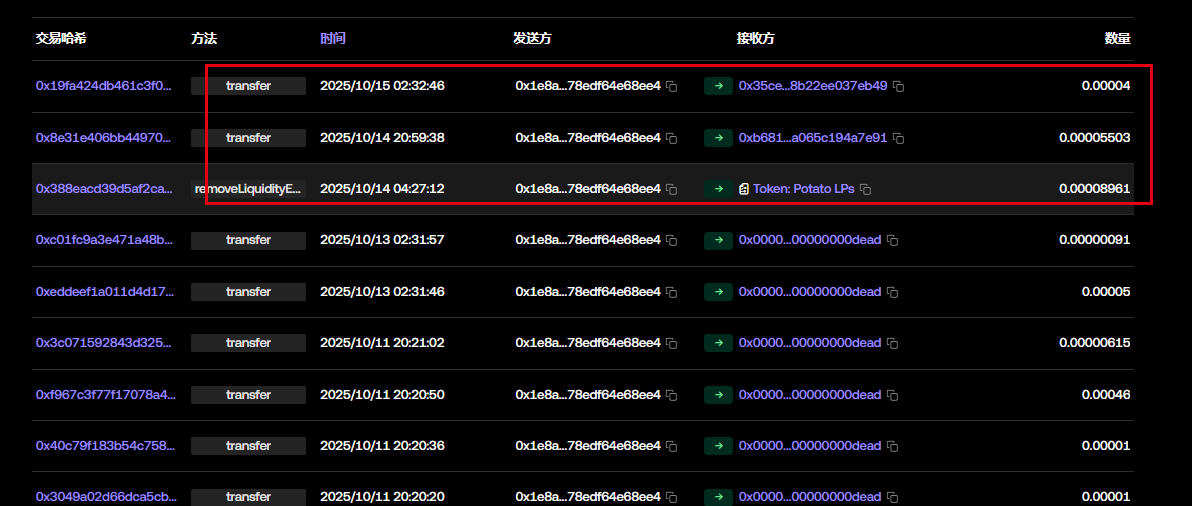
Task: Open transaction 0x8e31e406bb44970...
Action: (103, 138)
